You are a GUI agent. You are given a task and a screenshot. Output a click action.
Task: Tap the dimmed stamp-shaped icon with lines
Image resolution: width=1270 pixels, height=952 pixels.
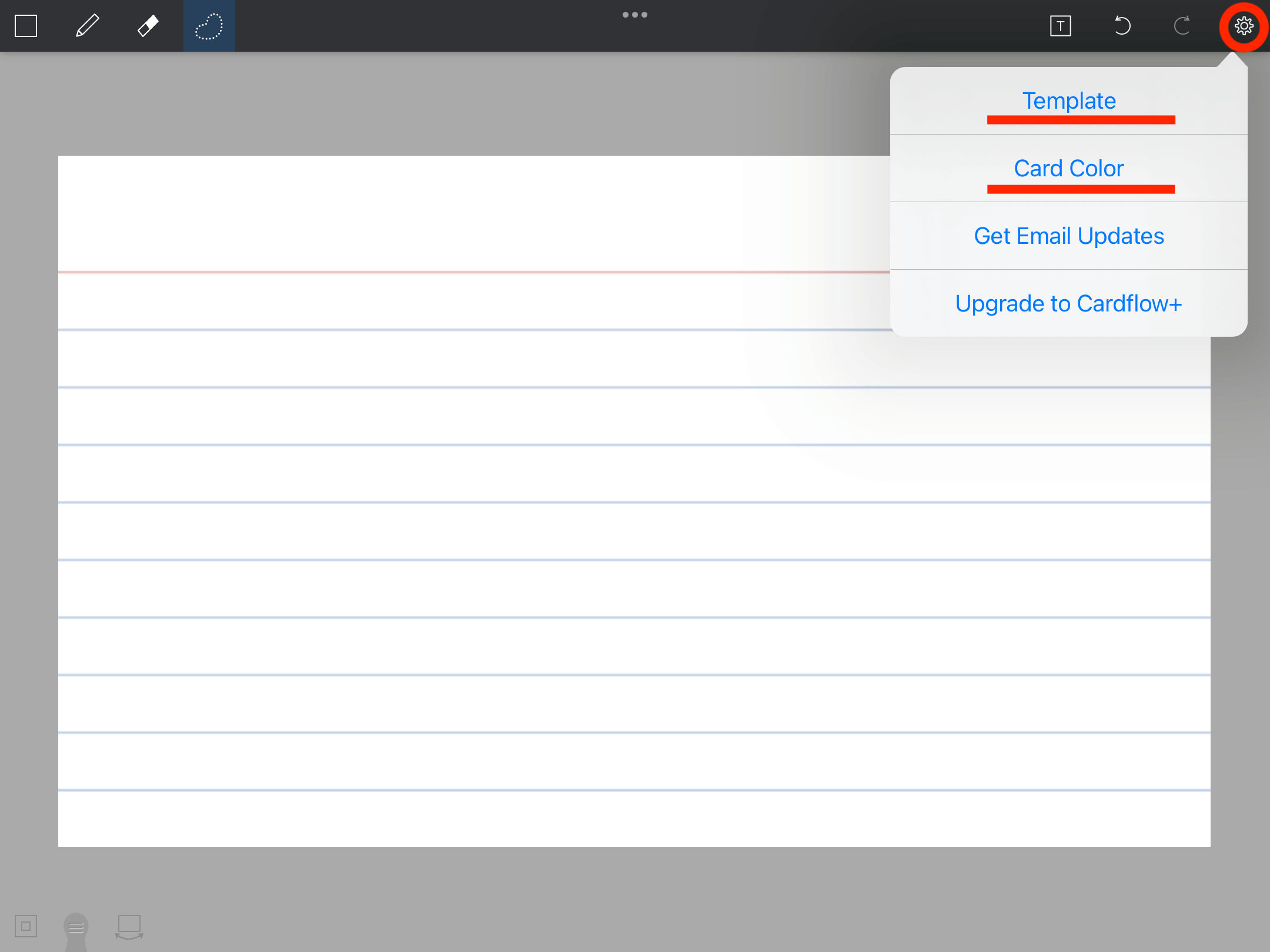point(76,931)
